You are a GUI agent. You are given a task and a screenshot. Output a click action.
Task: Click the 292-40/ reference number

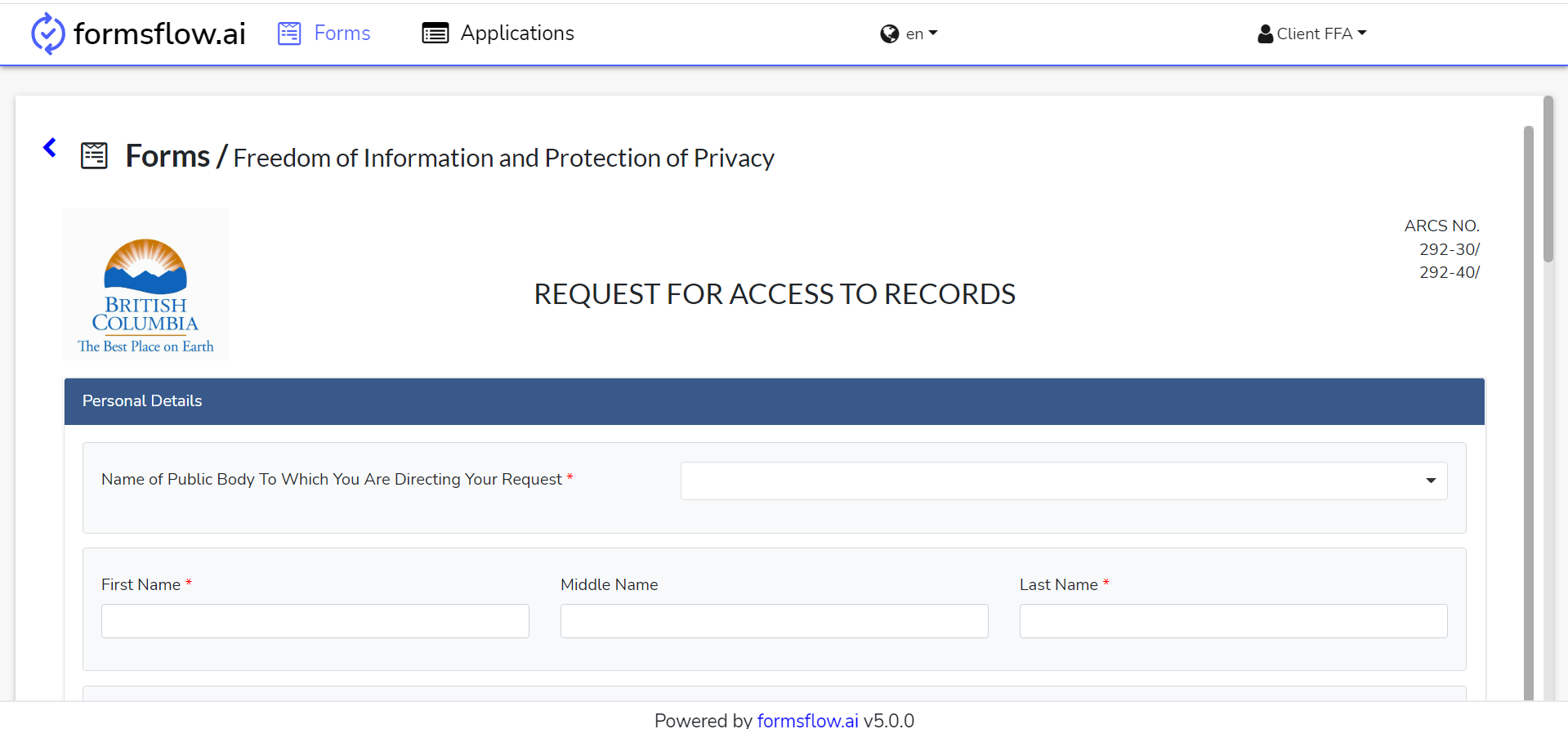pos(1450,272)
